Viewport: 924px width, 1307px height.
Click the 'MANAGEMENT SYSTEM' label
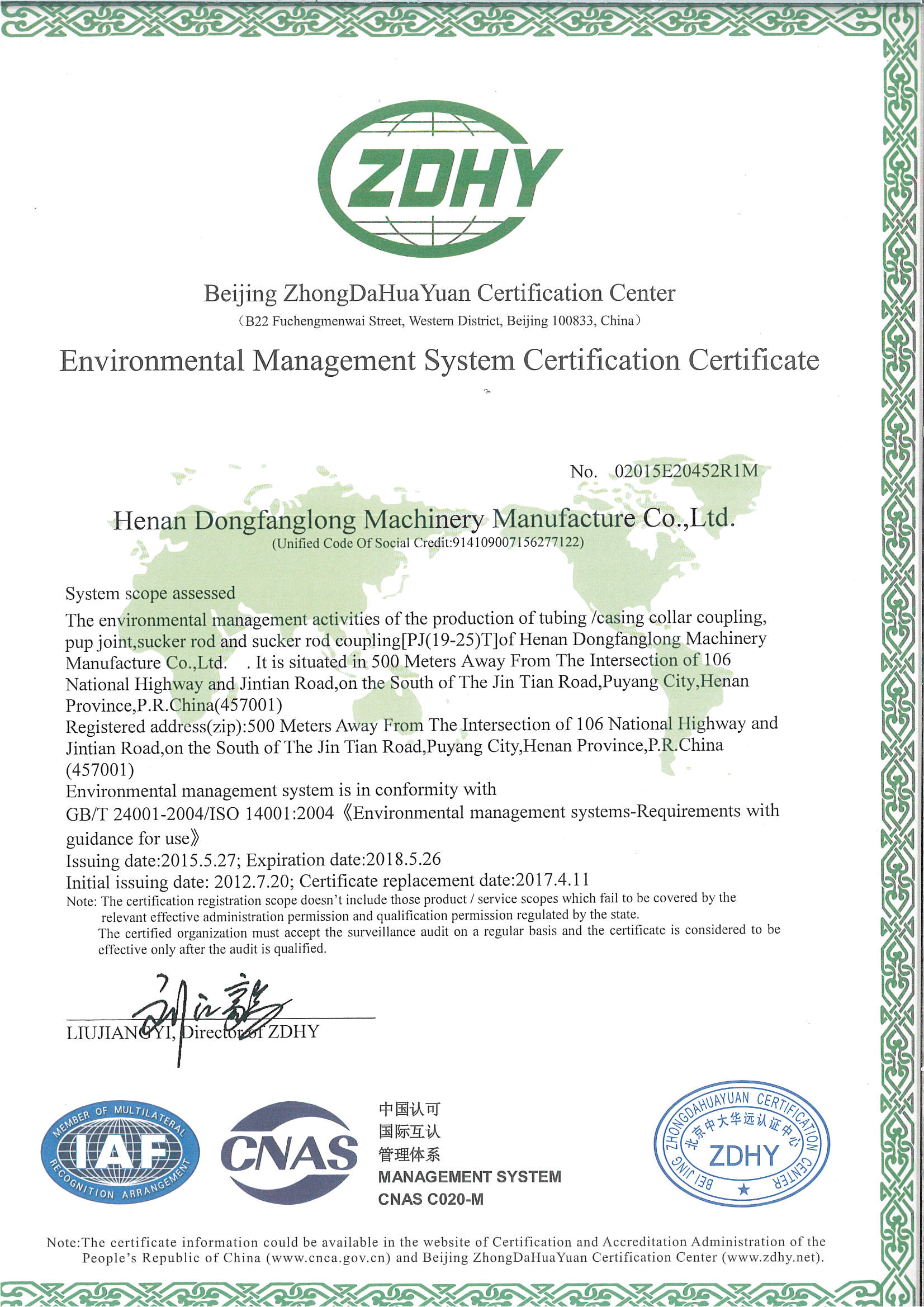click(x=470, y=1177)
